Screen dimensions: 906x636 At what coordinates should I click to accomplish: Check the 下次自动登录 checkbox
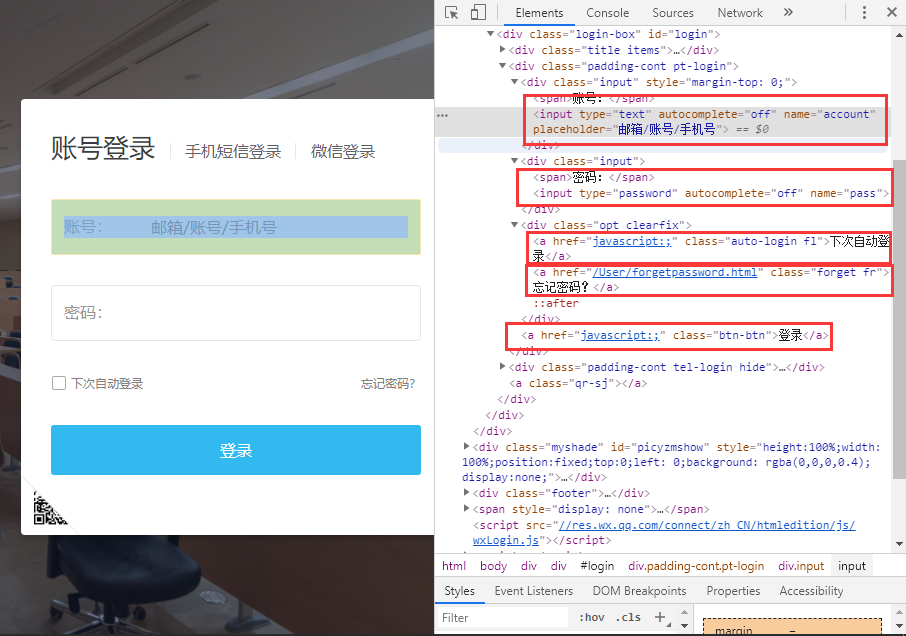pyautogui.click(x=59, y=383)
